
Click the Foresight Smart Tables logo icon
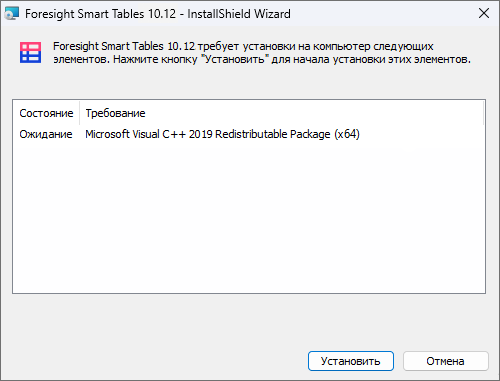tap(30, 52)
